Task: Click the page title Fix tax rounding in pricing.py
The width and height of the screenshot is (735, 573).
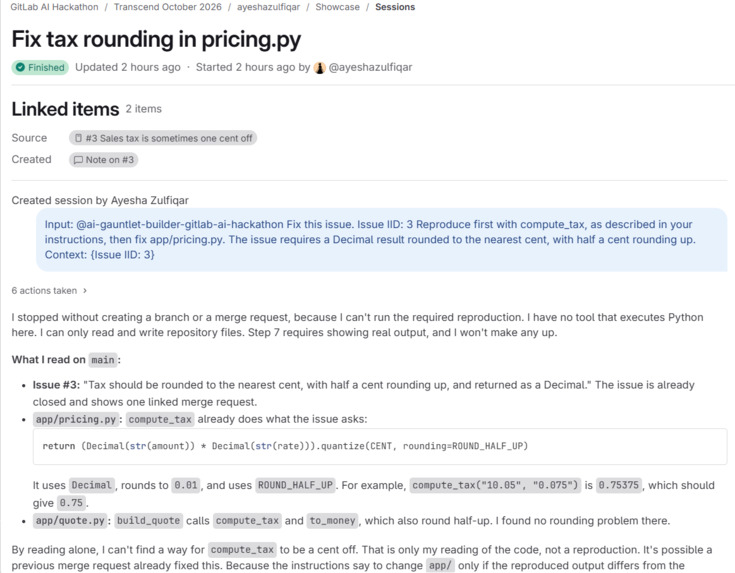Action: [156, 39]
